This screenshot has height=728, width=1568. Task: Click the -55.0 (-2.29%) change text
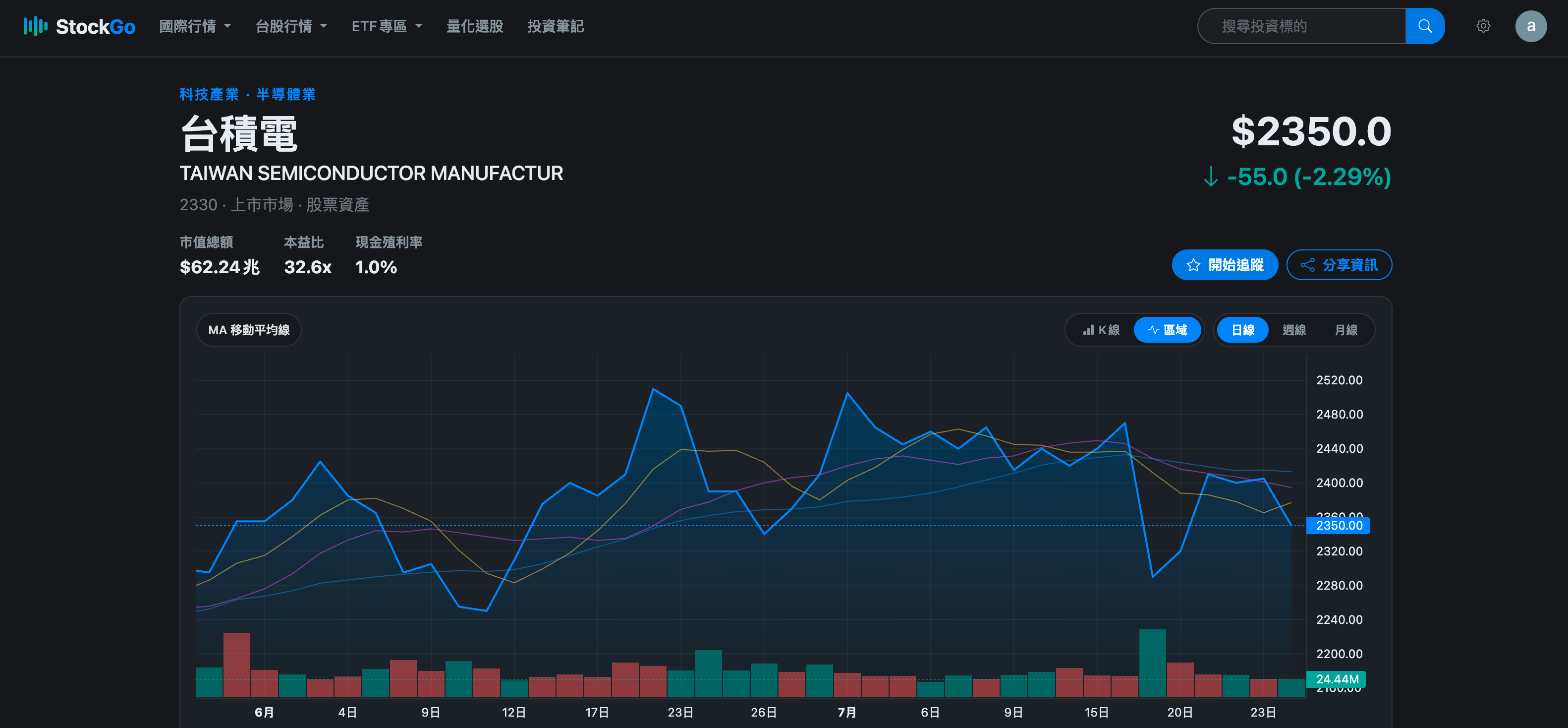click(x=1309, y=177)
